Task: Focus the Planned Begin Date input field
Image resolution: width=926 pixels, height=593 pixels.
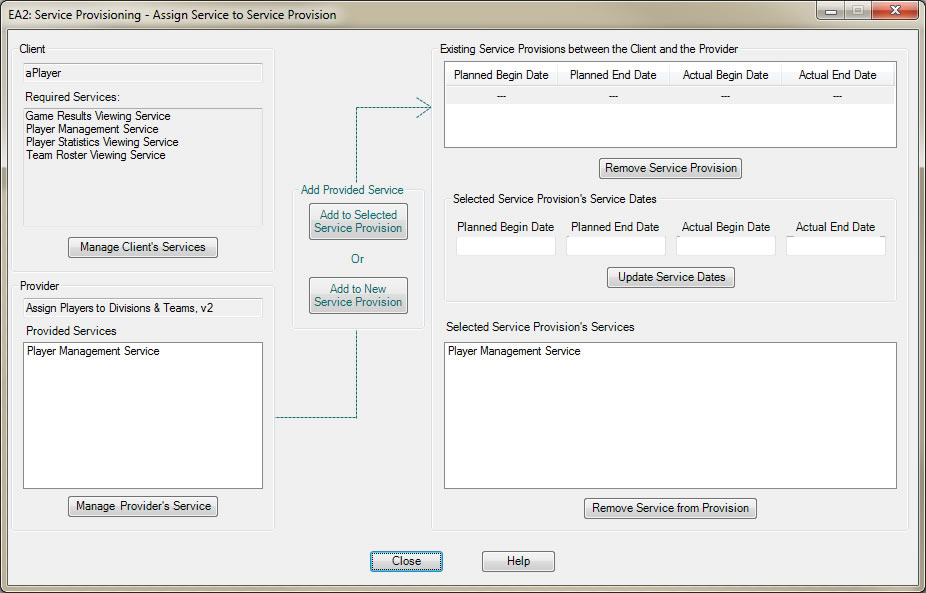Action: click(506, 246)
